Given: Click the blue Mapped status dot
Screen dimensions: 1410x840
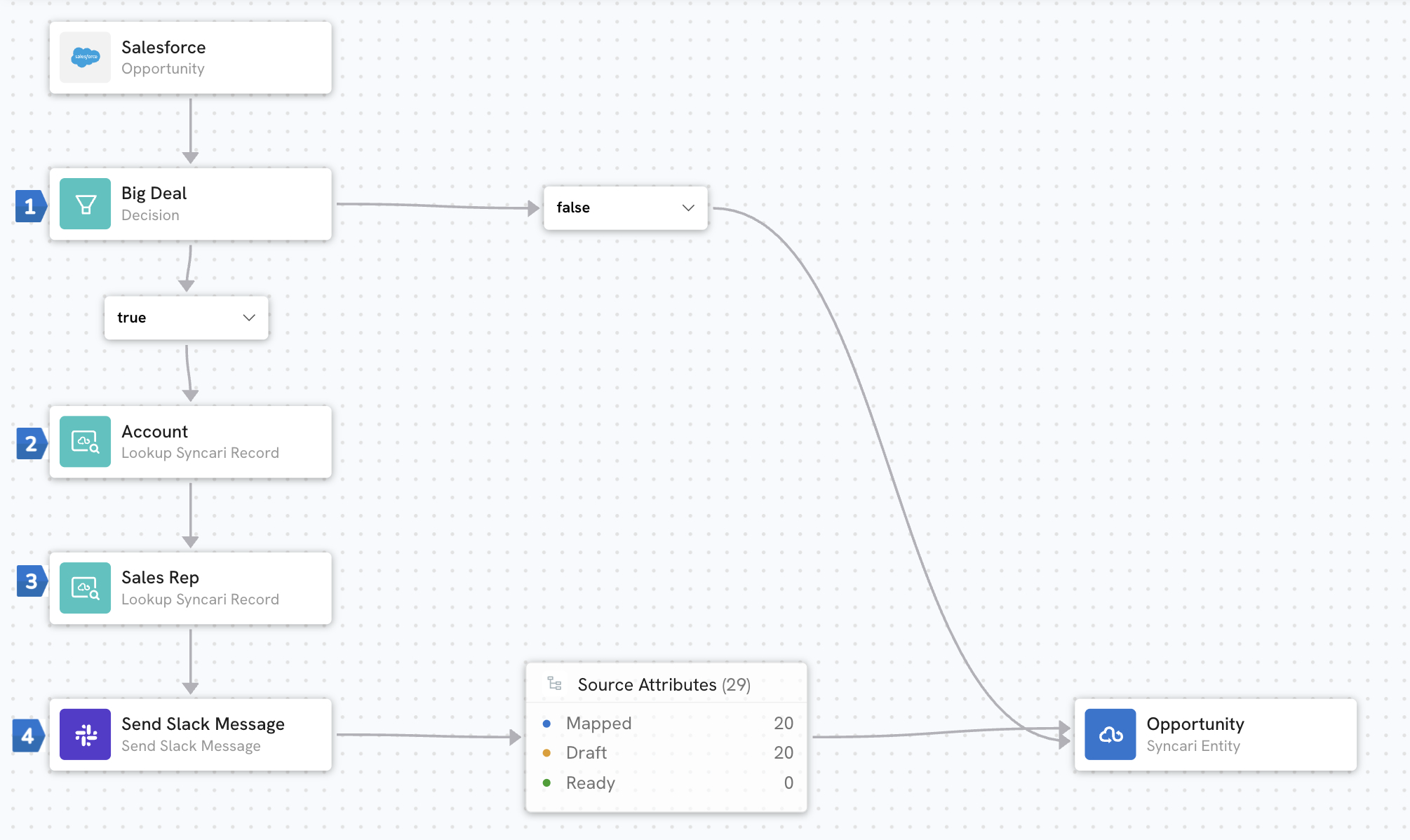Looking at the screenshot, I should coord(546,723).
